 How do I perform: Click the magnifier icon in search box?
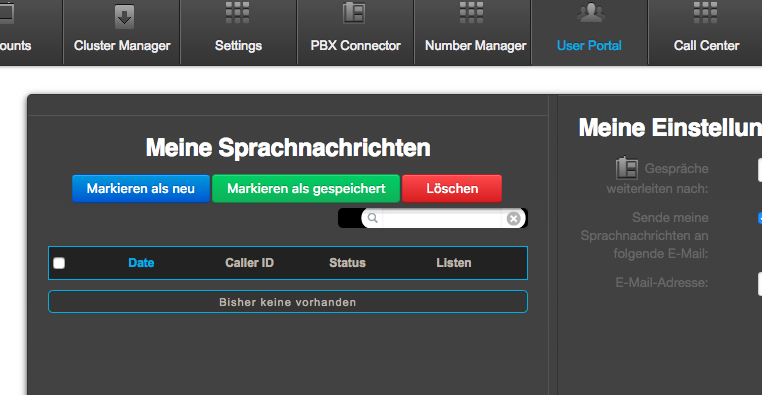pyautogui.click(x=373, y=218)
